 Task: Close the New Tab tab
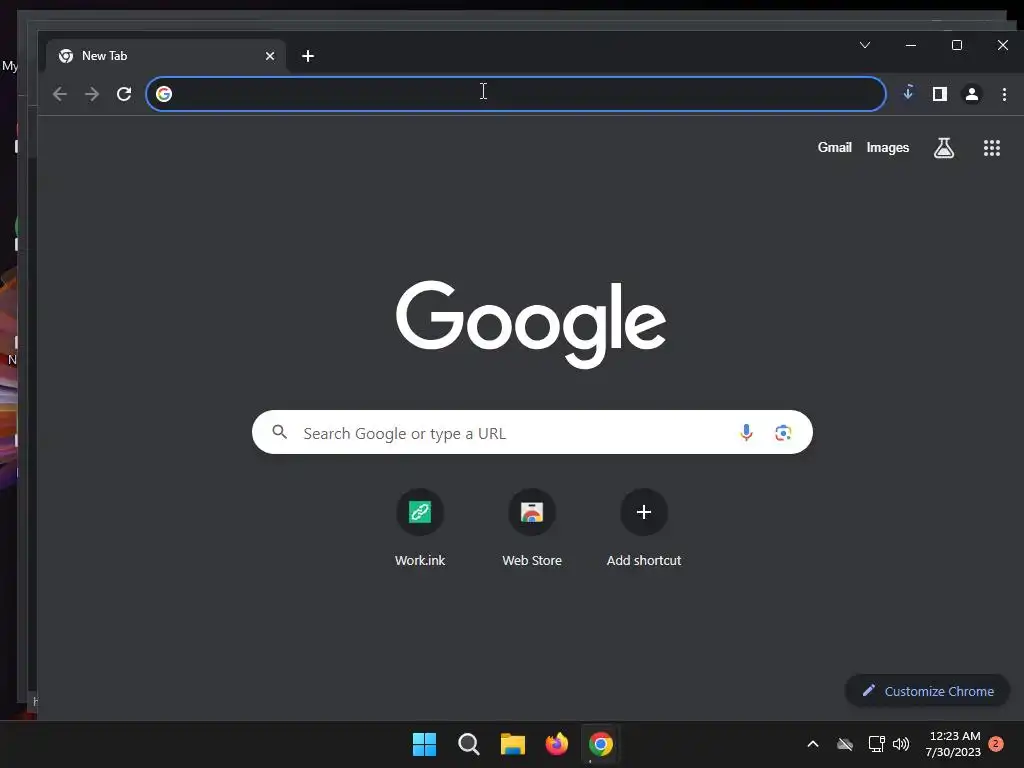point(270,56)
